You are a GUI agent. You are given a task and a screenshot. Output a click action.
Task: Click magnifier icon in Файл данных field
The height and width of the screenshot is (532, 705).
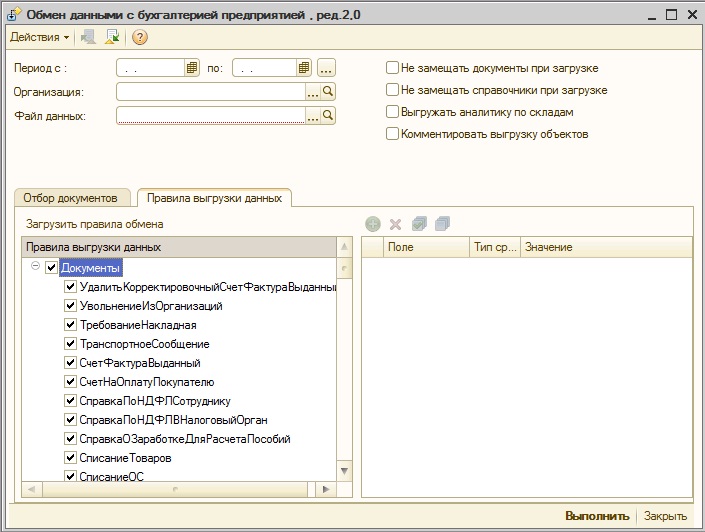pyautogui.click(x=327, y=116)
